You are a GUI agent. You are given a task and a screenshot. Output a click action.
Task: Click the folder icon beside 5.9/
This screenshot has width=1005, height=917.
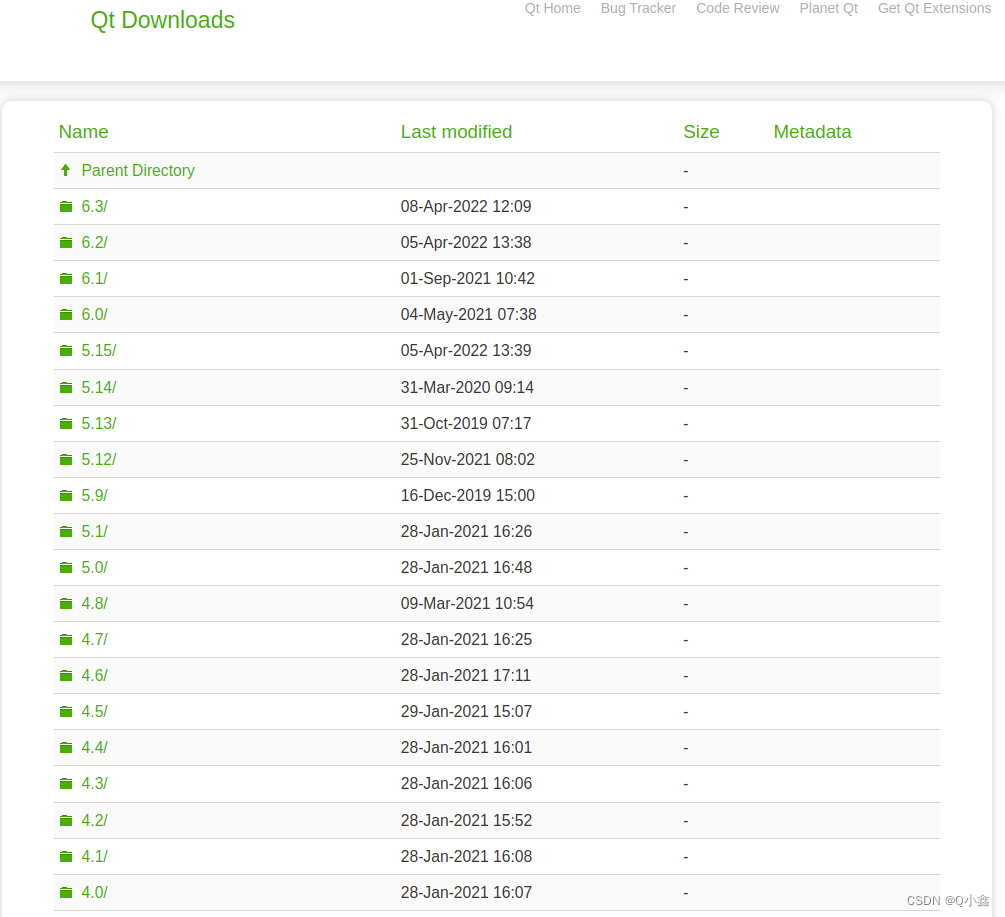66,495
